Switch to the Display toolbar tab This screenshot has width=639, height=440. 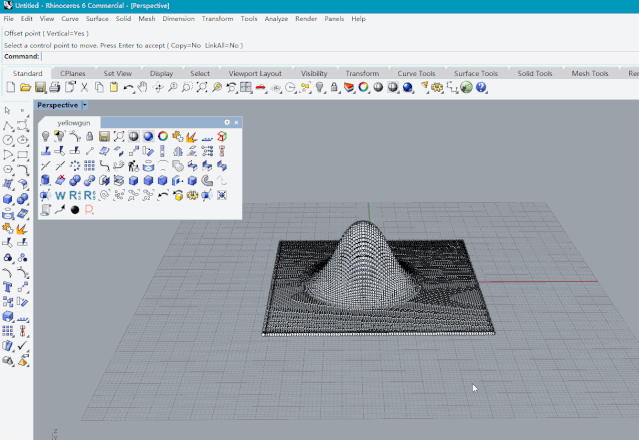click(x=161, y=73)
